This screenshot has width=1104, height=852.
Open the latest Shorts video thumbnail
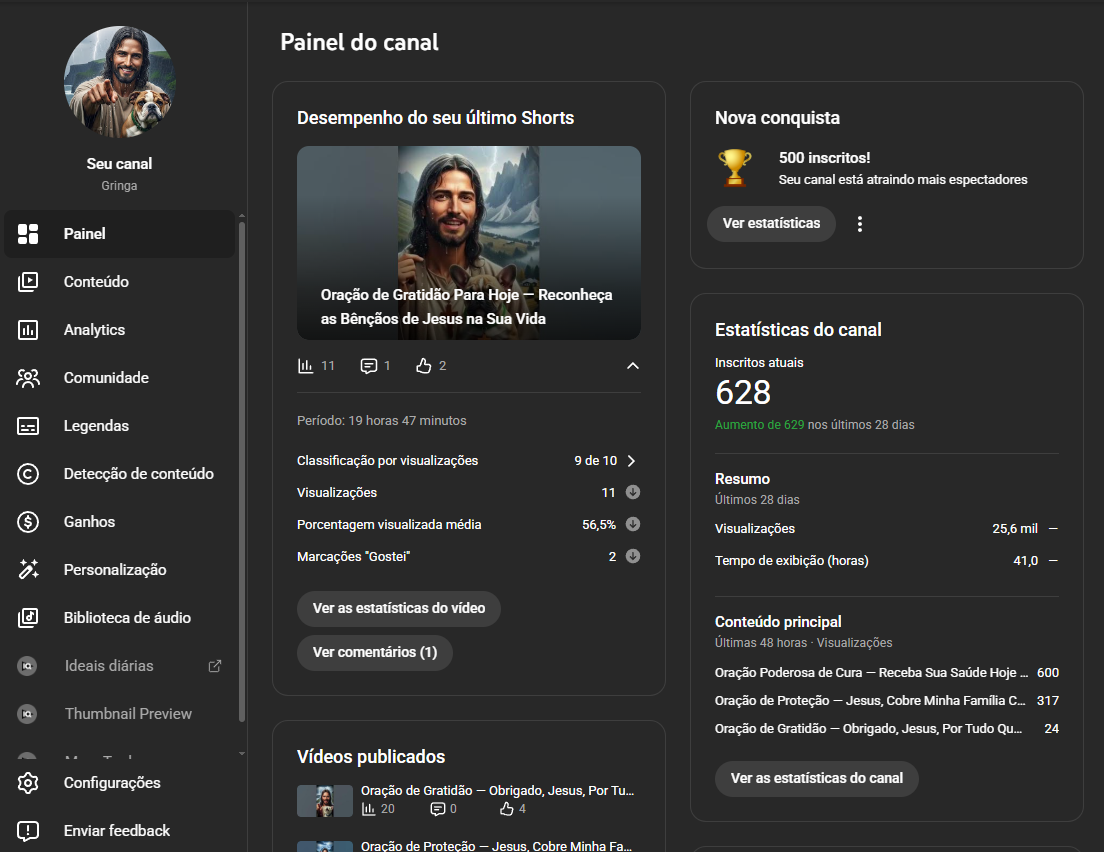(469, 243)
